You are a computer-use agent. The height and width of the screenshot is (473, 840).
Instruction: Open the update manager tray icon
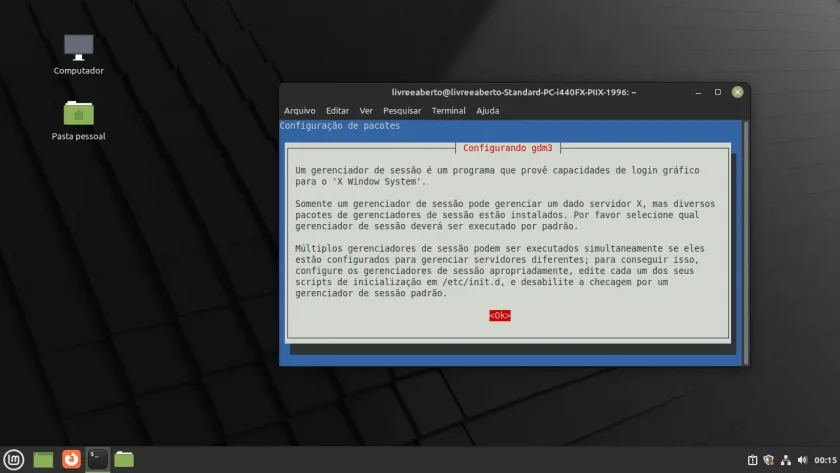[753, 460]
